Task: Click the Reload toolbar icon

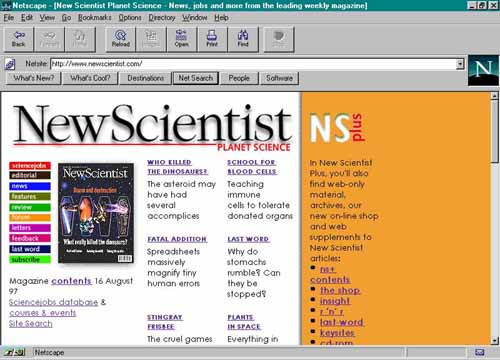Action: 120,39
